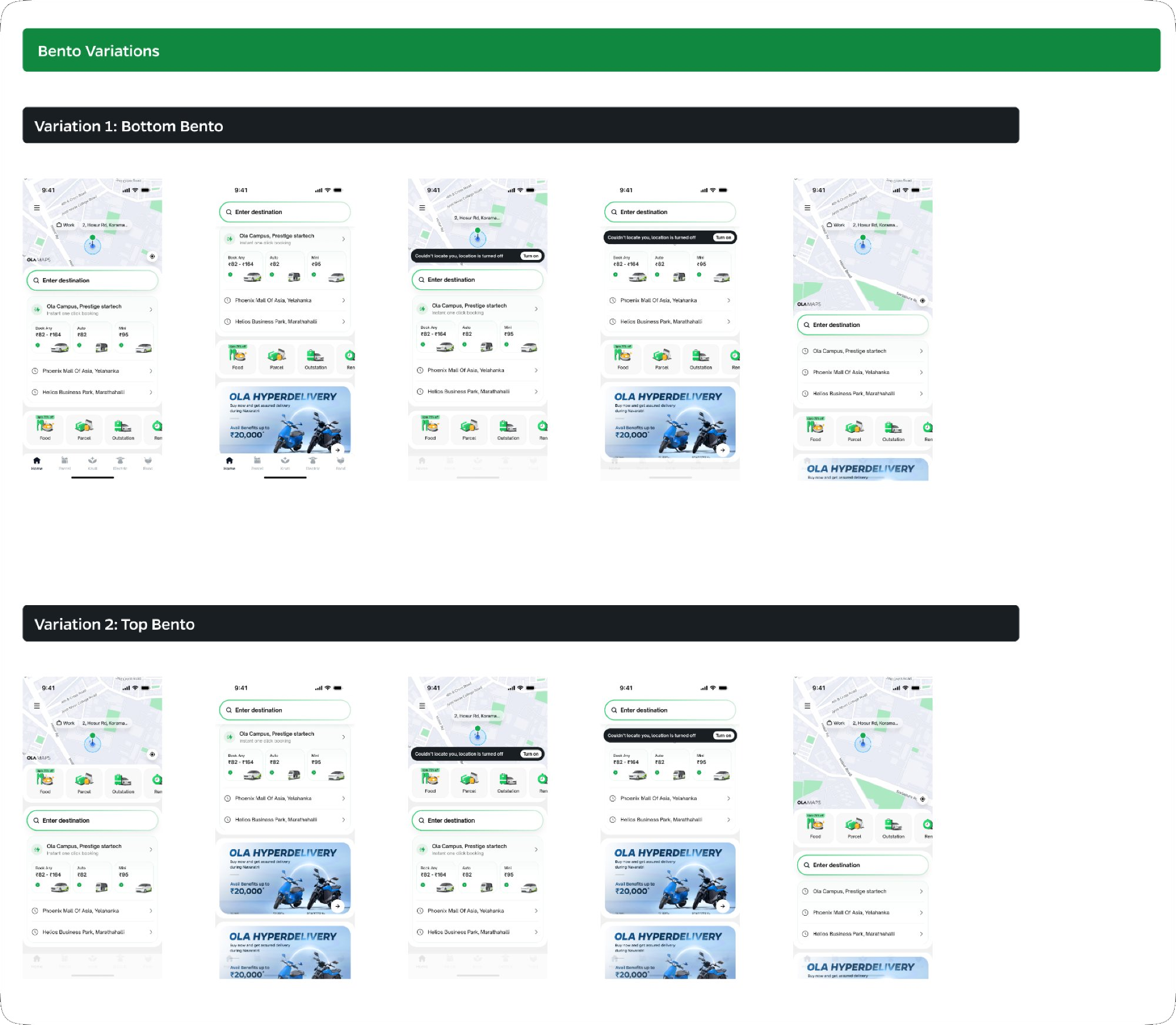Tap the banner arrow button in Variation 2's fourth screen
This screenshot has height=1025, width=1176.
(723, 906)
